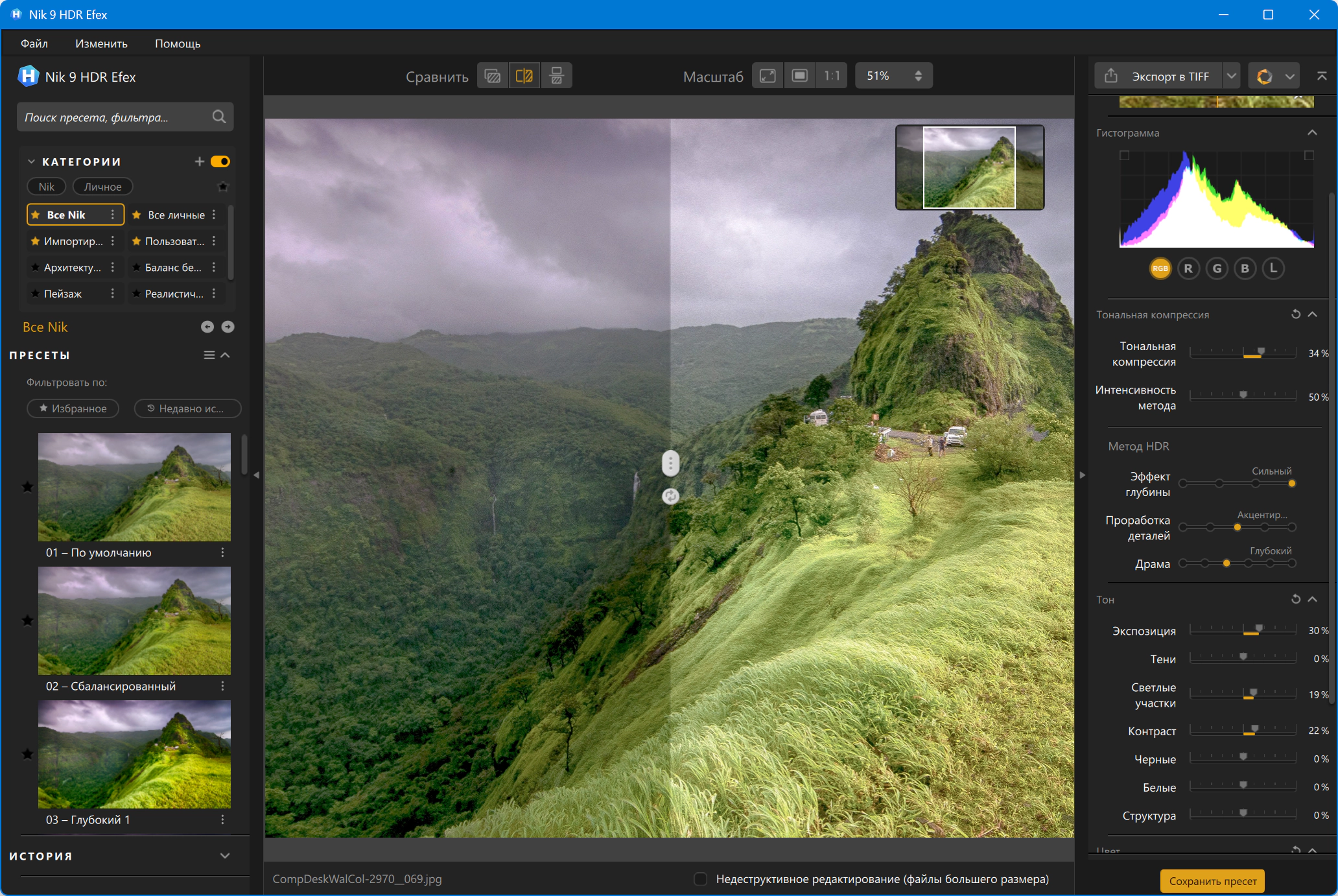Viewport: 1338px width, 896px height.
Task: Collapse Тональная компрессия section
Action: pos(1313,314)
